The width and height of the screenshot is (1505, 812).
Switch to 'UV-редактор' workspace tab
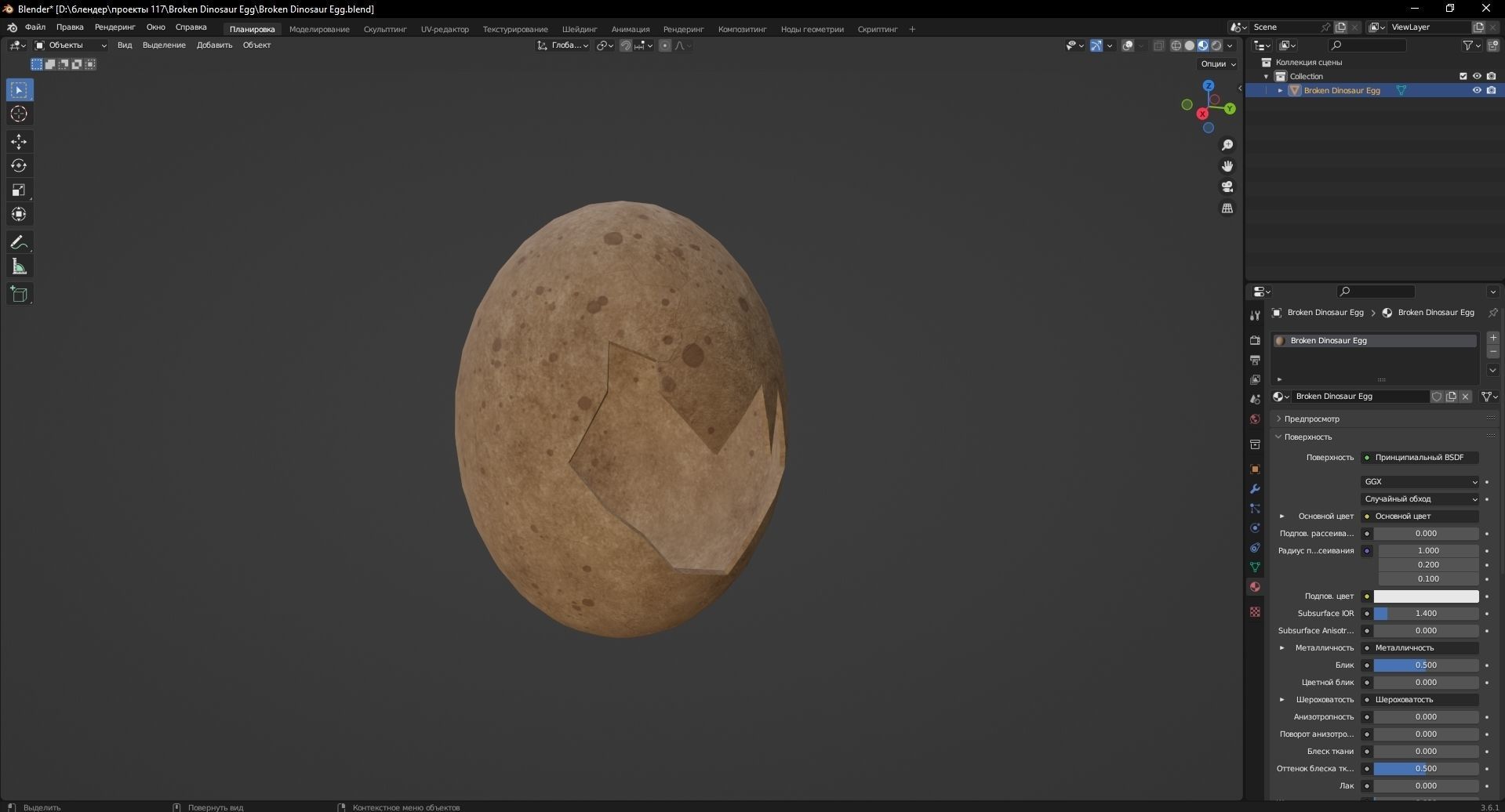[x=445, y=29]
